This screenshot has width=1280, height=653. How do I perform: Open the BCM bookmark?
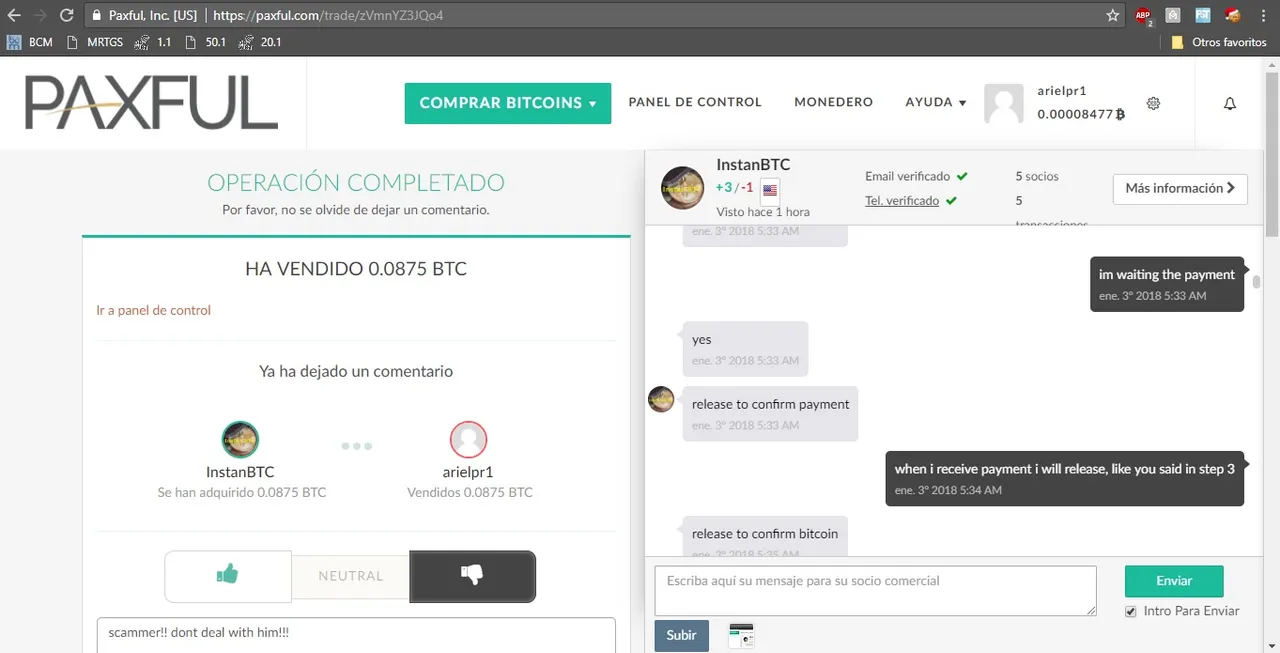point(29,42)
